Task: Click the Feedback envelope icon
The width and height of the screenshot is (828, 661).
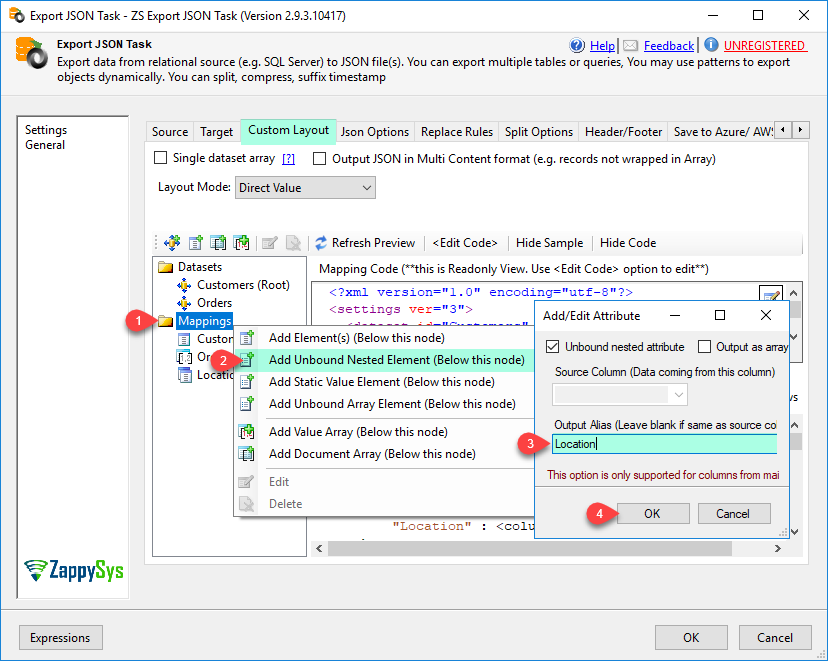Action: [x=630, y=46]
